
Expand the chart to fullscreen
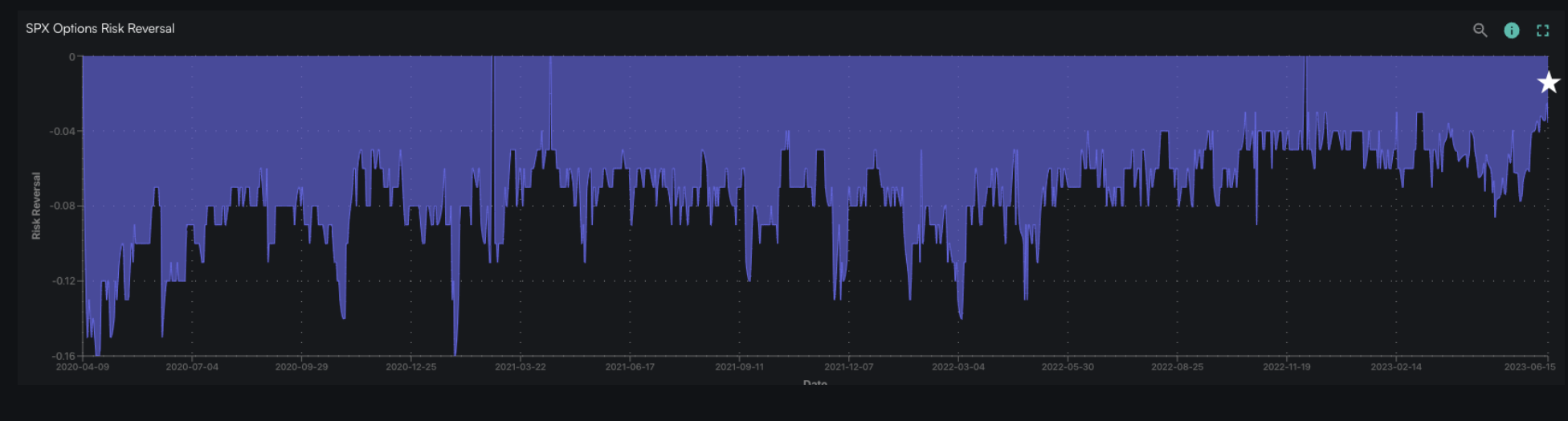tap(1543, 31)
